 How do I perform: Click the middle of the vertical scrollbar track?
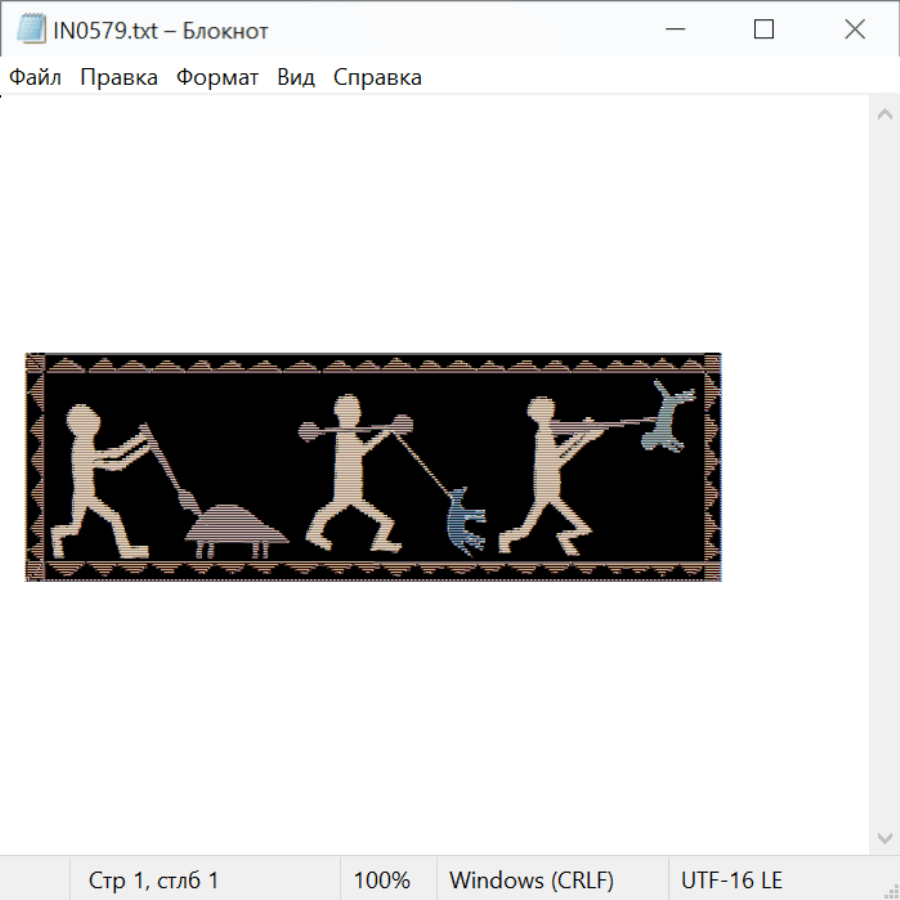click(x=884, y=475)
